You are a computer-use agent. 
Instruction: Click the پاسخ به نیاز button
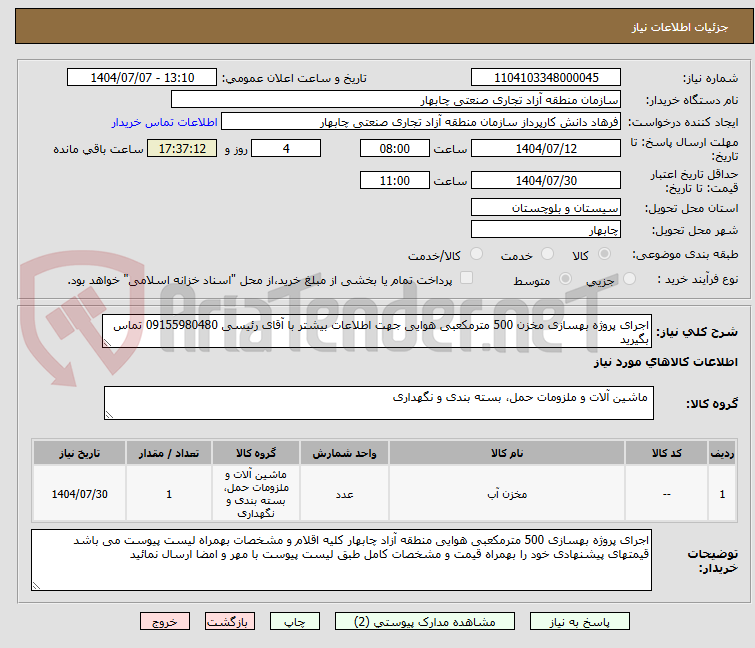click(x=579, y=622)
